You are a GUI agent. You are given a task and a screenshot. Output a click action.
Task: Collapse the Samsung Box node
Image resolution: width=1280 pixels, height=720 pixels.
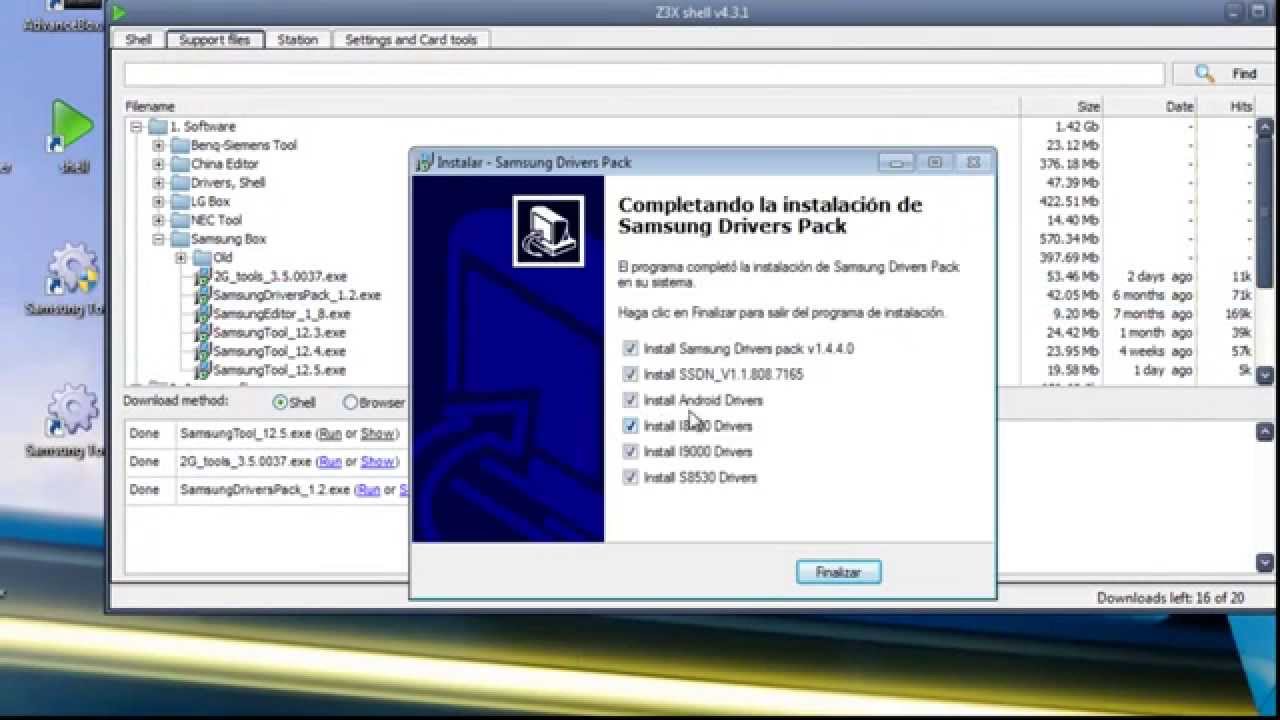[158, 239]
